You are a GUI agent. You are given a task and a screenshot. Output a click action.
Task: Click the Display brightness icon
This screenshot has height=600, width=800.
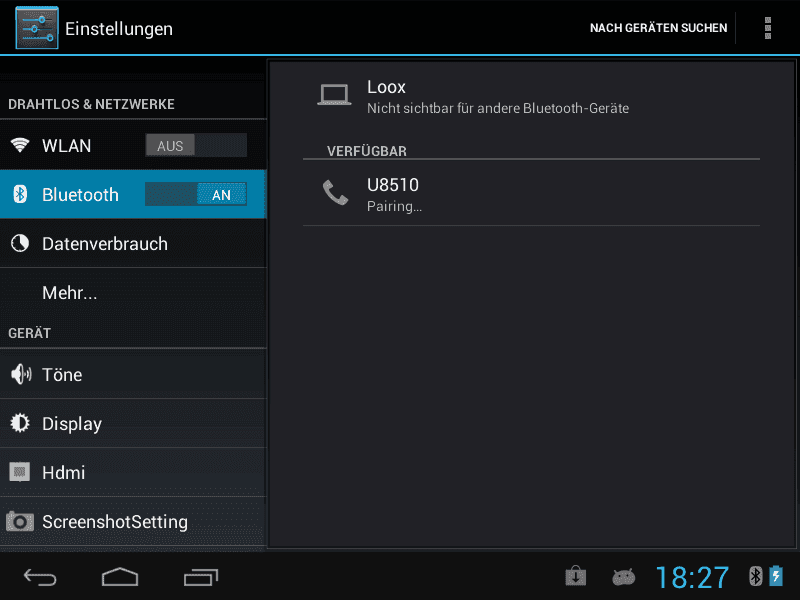pyautogui.click(x=20, y=423)
